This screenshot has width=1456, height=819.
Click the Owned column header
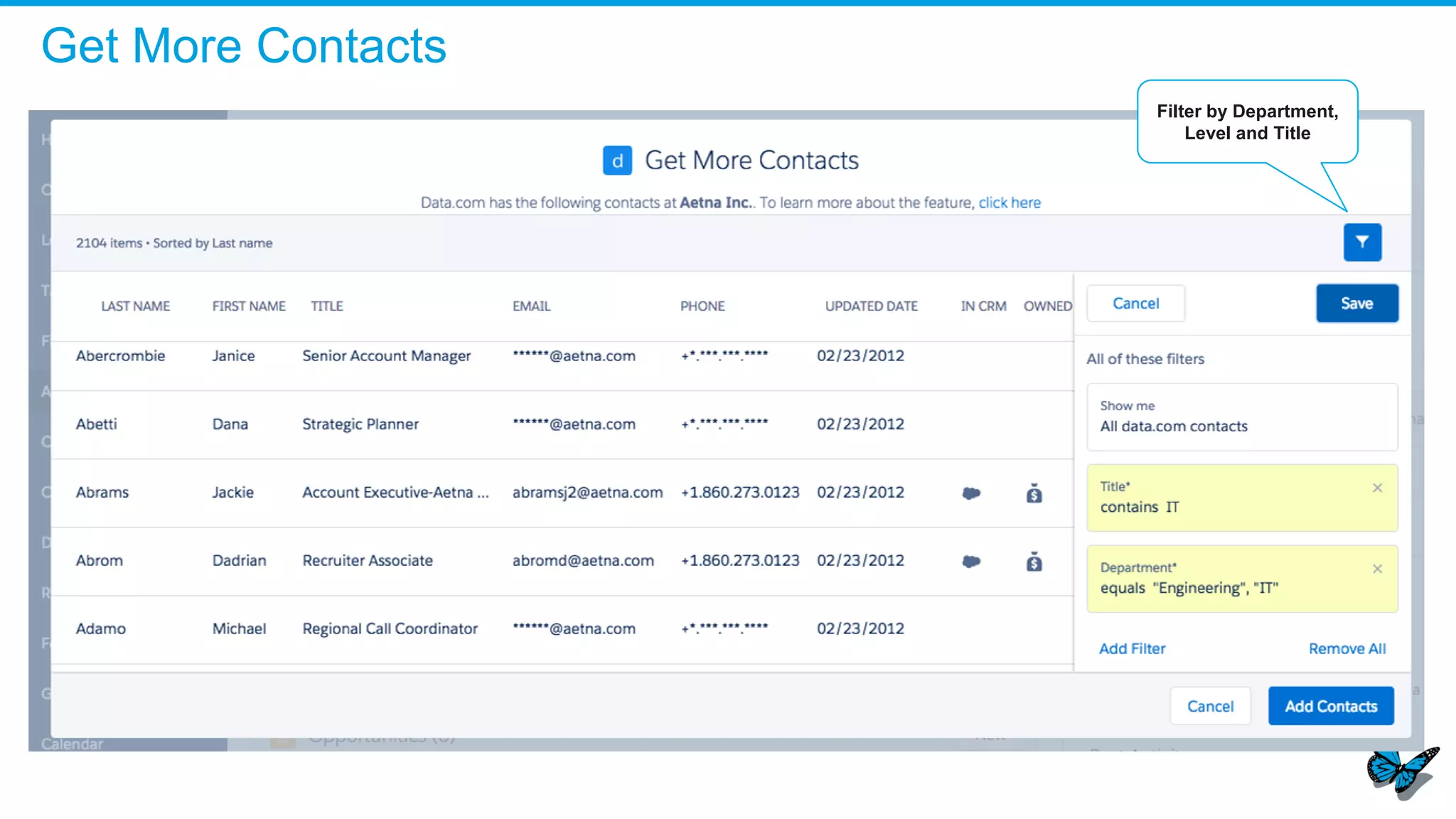click(1048, 306)
